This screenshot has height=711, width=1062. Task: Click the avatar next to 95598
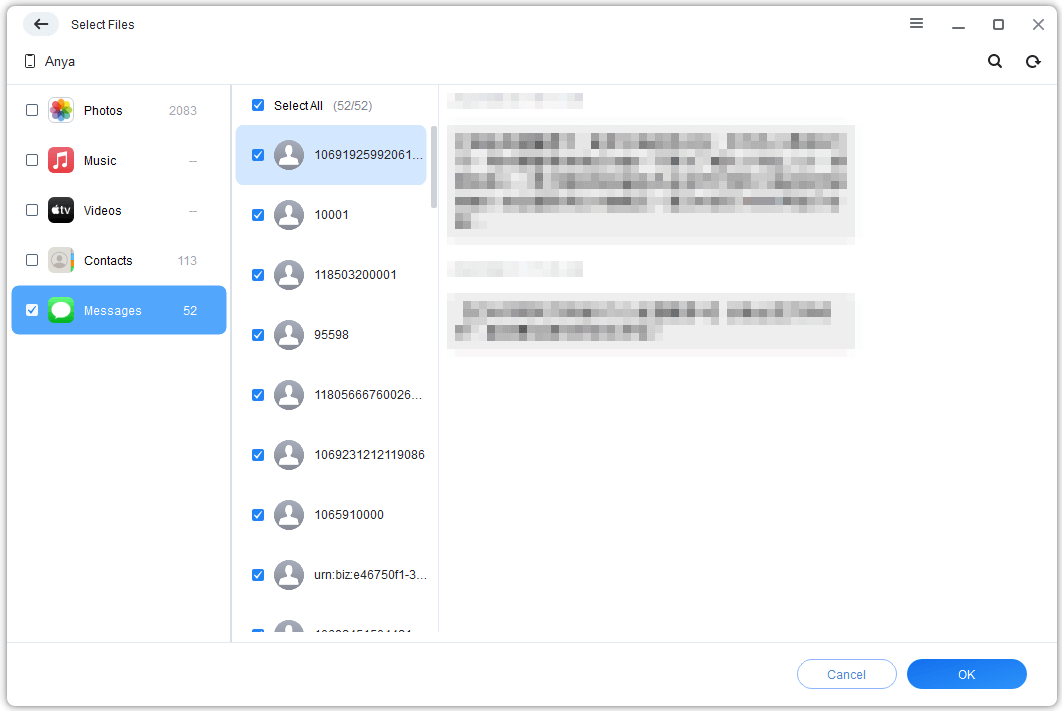point(289,335)
